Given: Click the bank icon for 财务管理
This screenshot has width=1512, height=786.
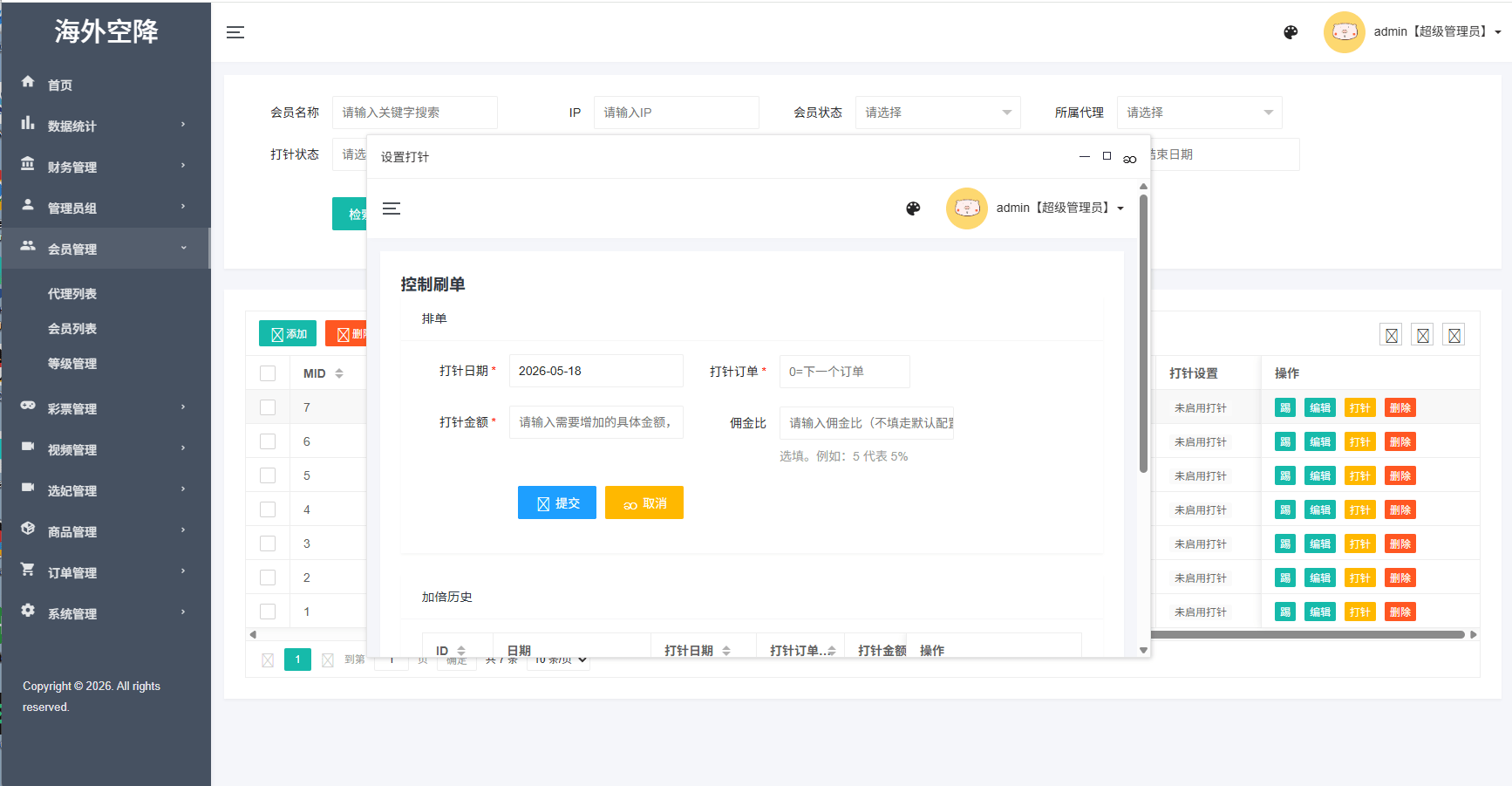Looking at the screenshot, I should [x=28, y=164].
